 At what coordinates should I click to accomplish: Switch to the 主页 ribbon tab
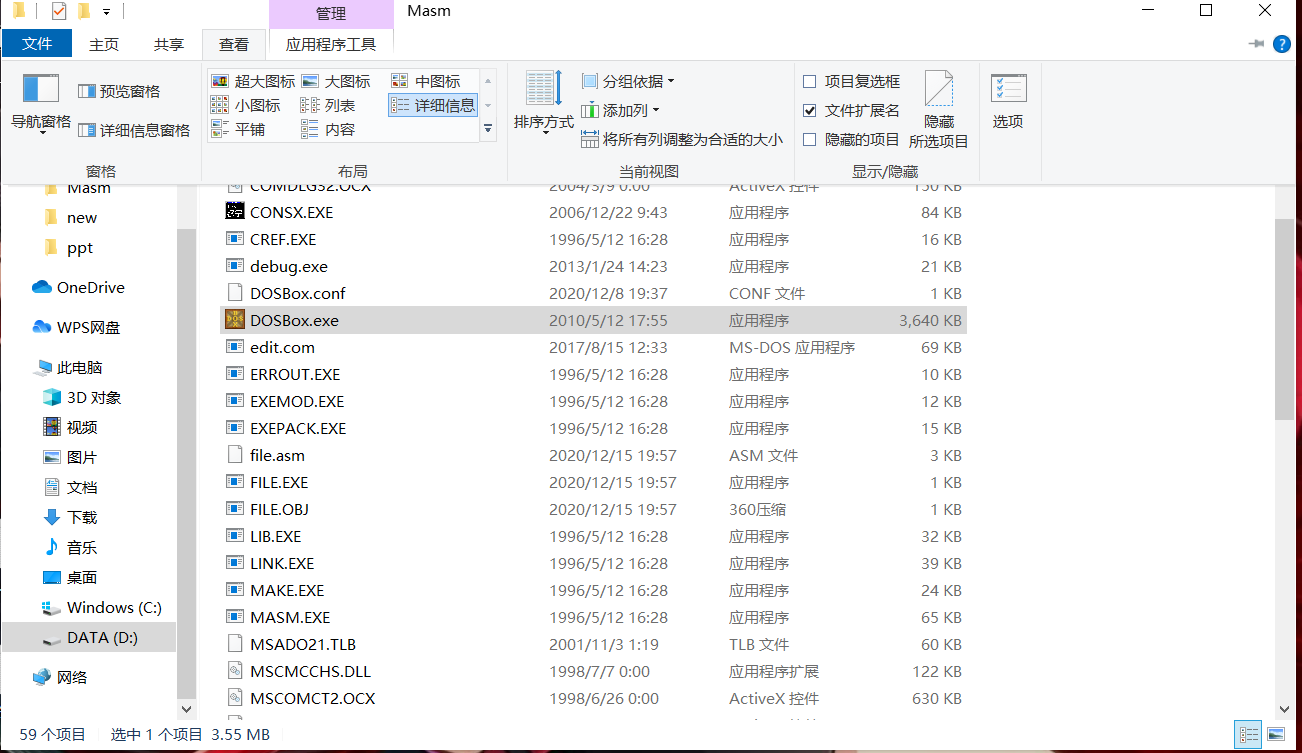(x=103, y=43)
